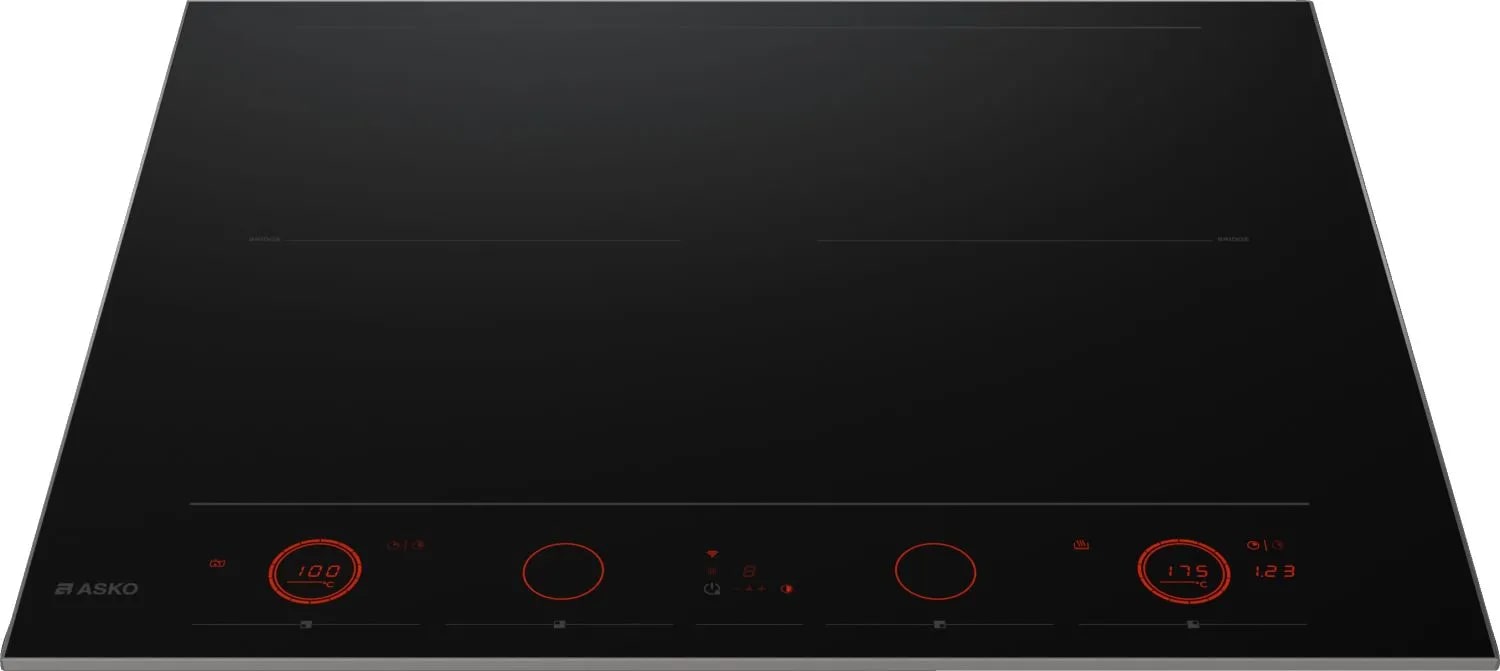Image resolution: width=1500 pixels, height=671 pixels.
Task: Tap the half-filled circle pause icon
Action: click(786, 589)
